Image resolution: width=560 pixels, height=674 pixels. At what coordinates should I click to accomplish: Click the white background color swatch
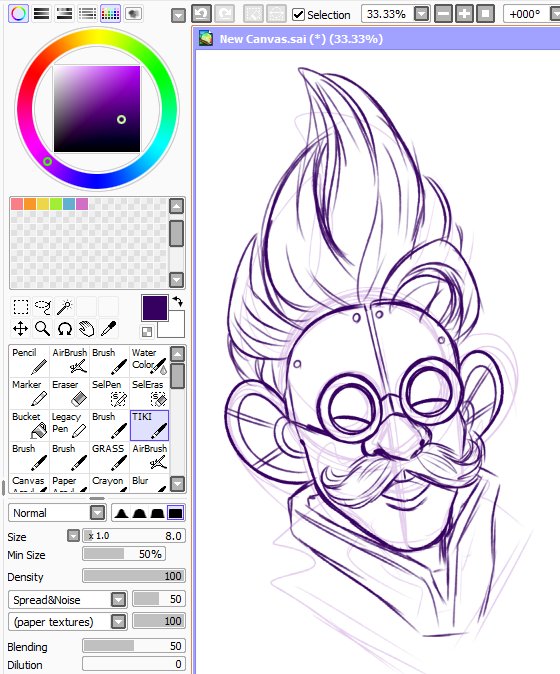point(175,328)
